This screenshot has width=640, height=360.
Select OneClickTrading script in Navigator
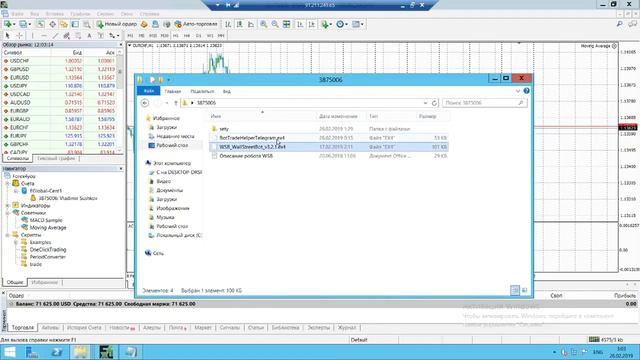coord(44,250)
